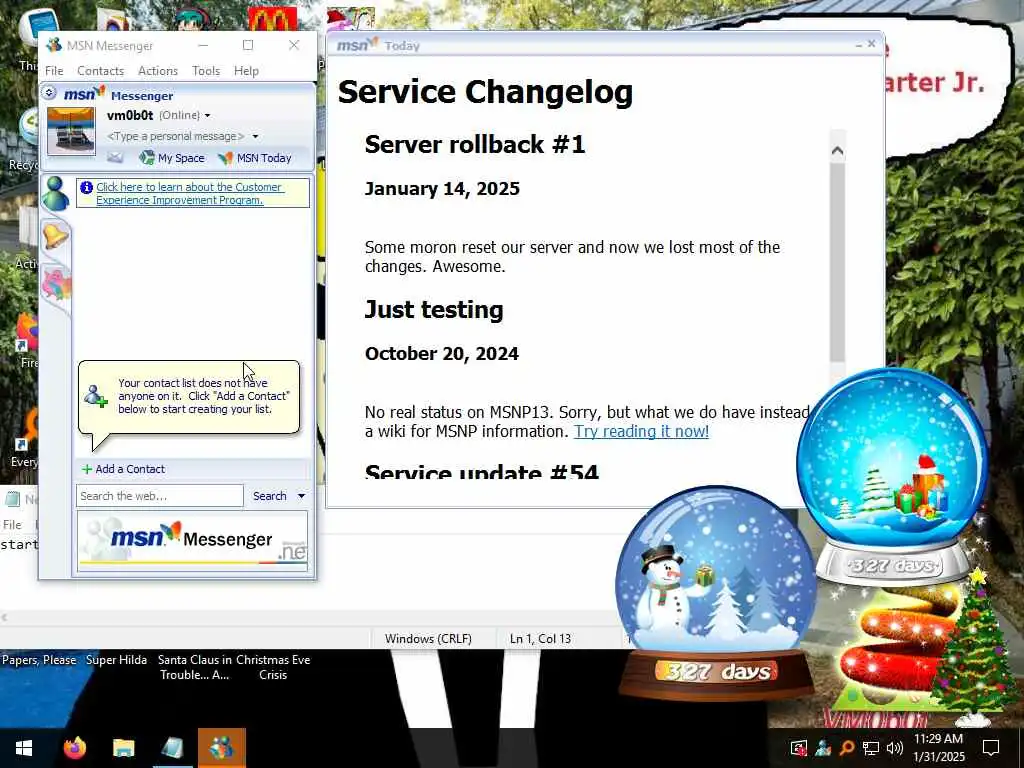The height and width of the screenshot is (768, 1024).
Task: Open the volume speaker tray icon
Action: click(895, 748)
